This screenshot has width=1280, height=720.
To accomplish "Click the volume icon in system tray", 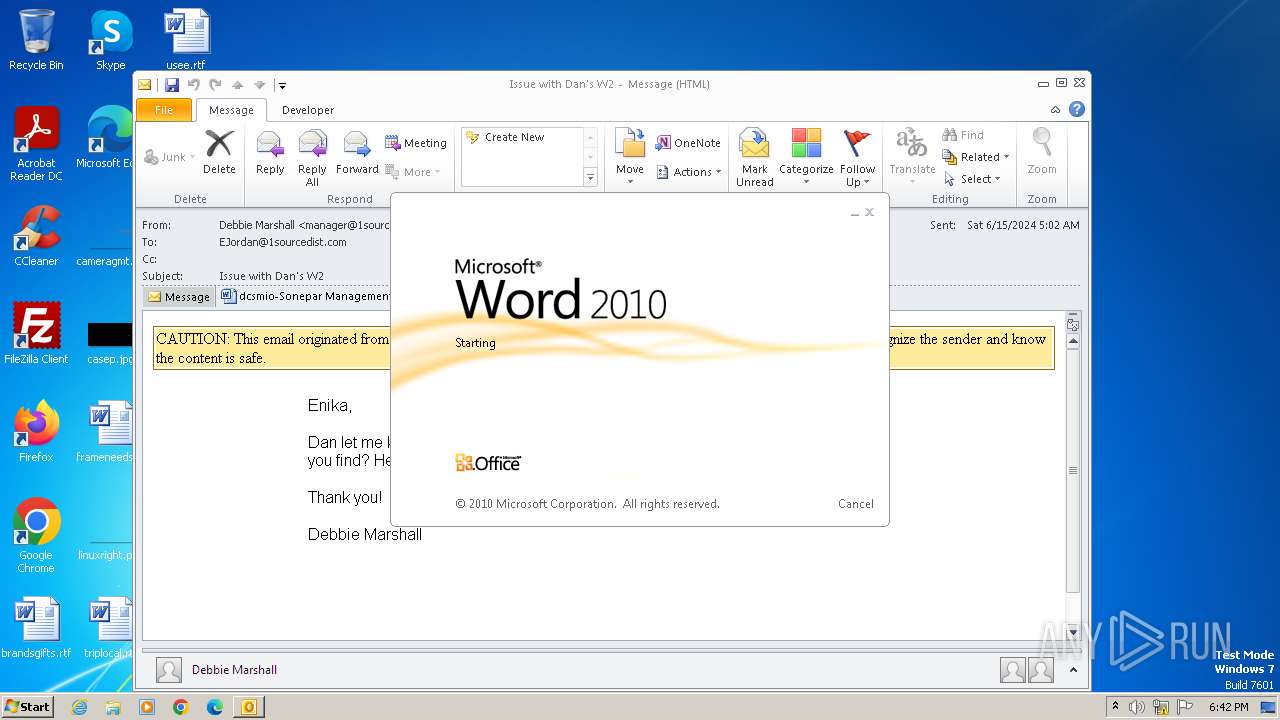I will point(1137,707).
